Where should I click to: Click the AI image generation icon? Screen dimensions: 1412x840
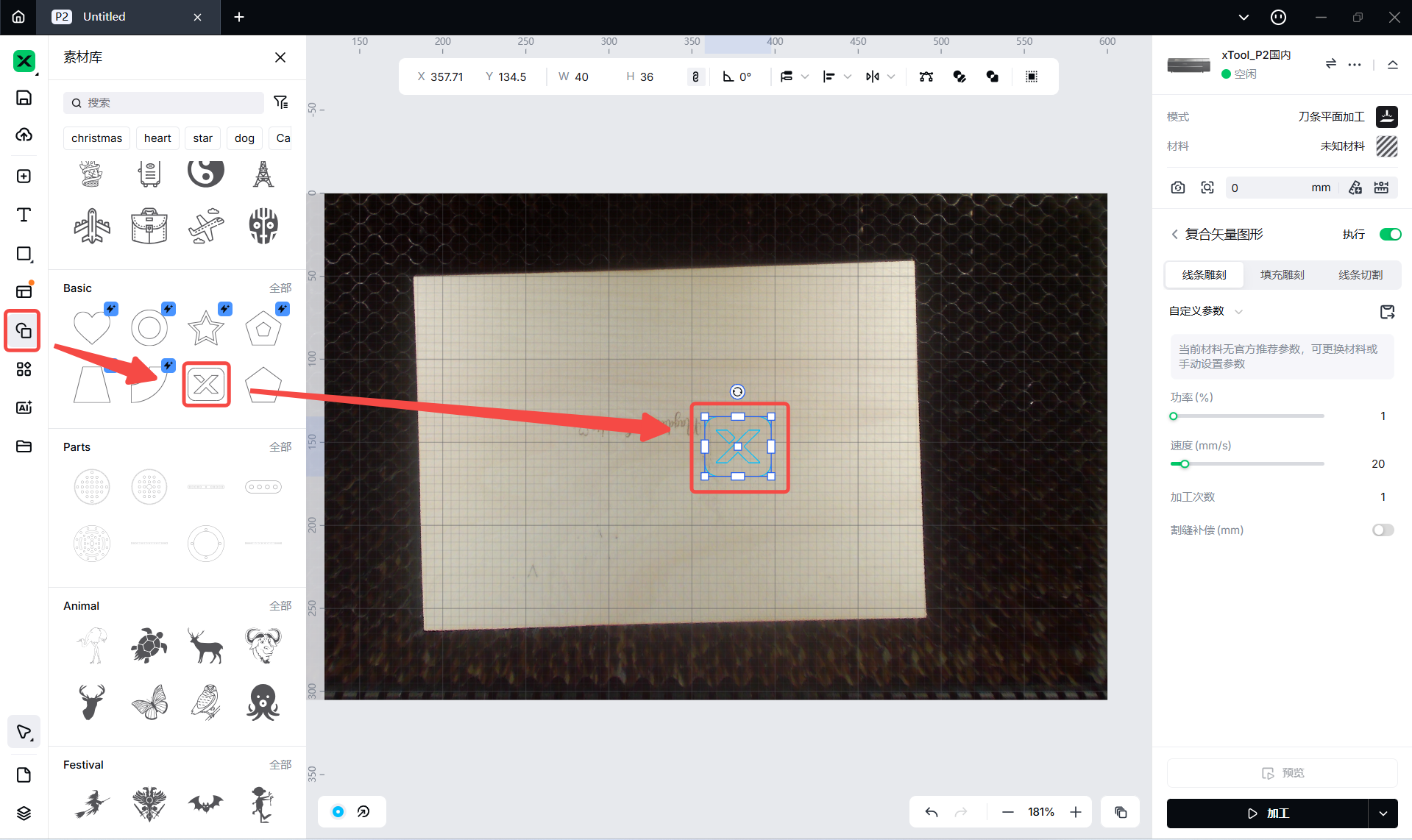pyautogui.click(x=24, y=407)
